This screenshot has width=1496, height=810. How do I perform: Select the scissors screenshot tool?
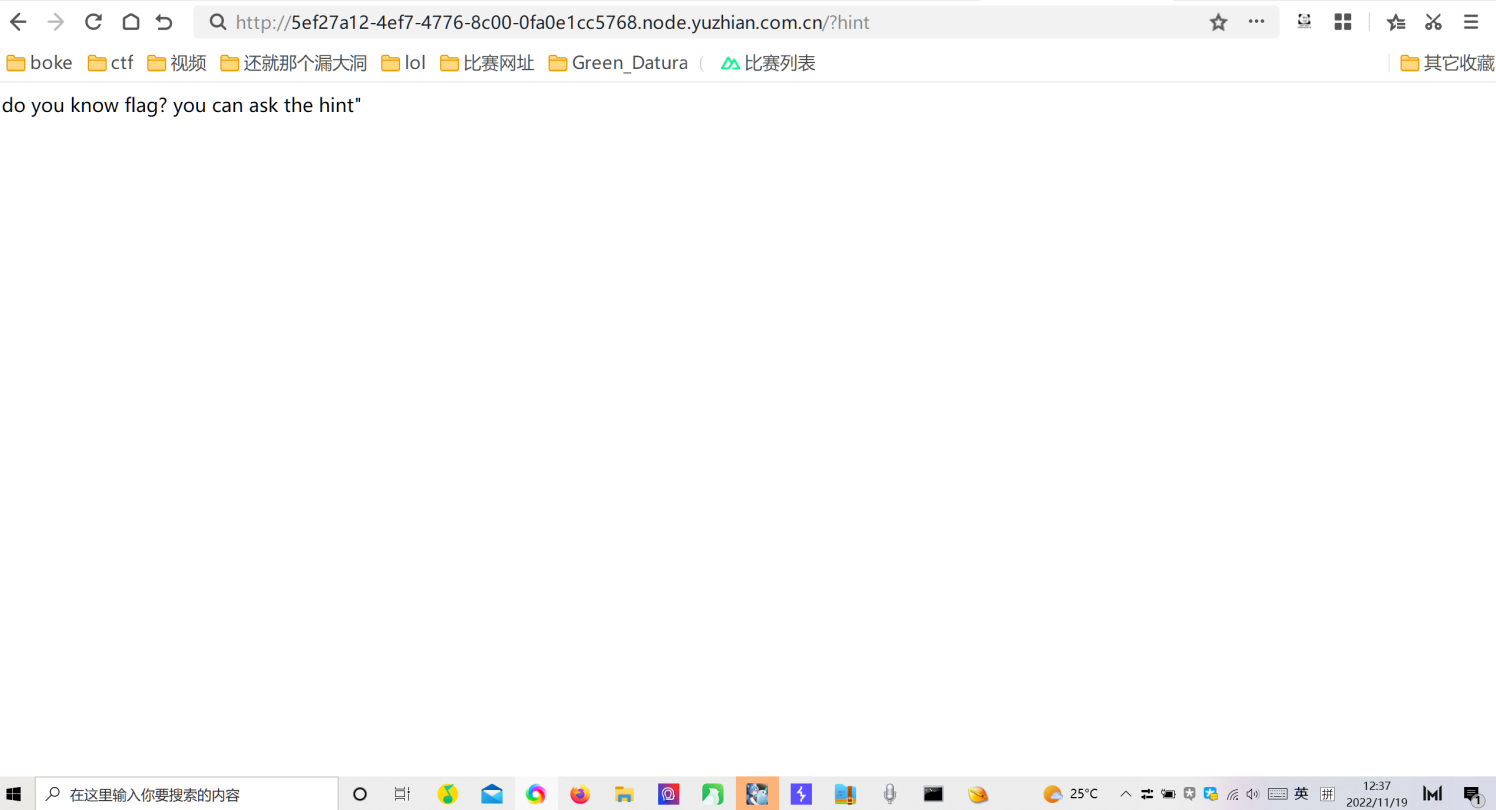tap(1432, 21)
